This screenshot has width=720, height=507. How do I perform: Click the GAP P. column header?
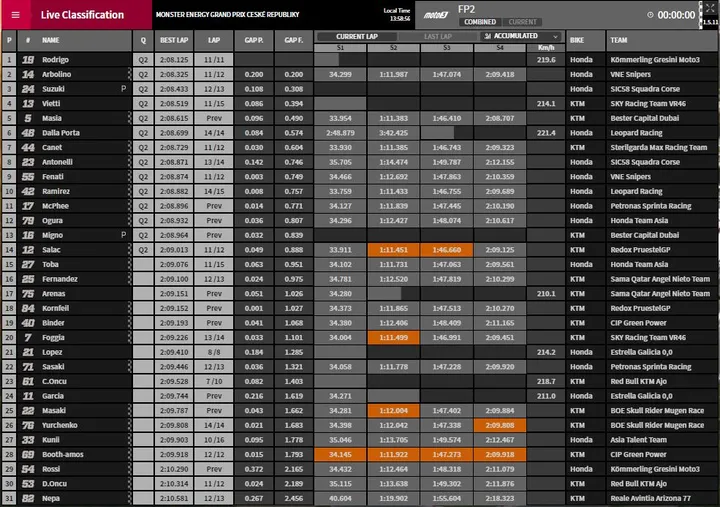tap(254, 40)
